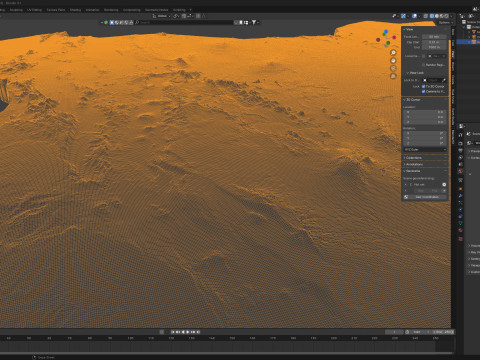The width and height of the screenshot is (480, 360).
Task: Click the Lock to Object field
Action: [432, 80]
